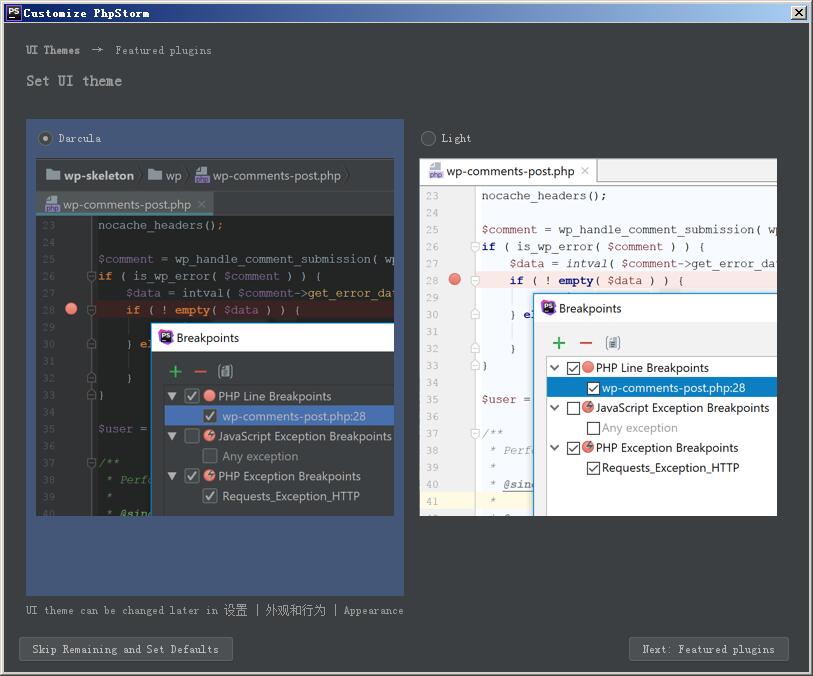Click JavaScript Exception Breakpoints icon in Darcula preview

[209, 435]
